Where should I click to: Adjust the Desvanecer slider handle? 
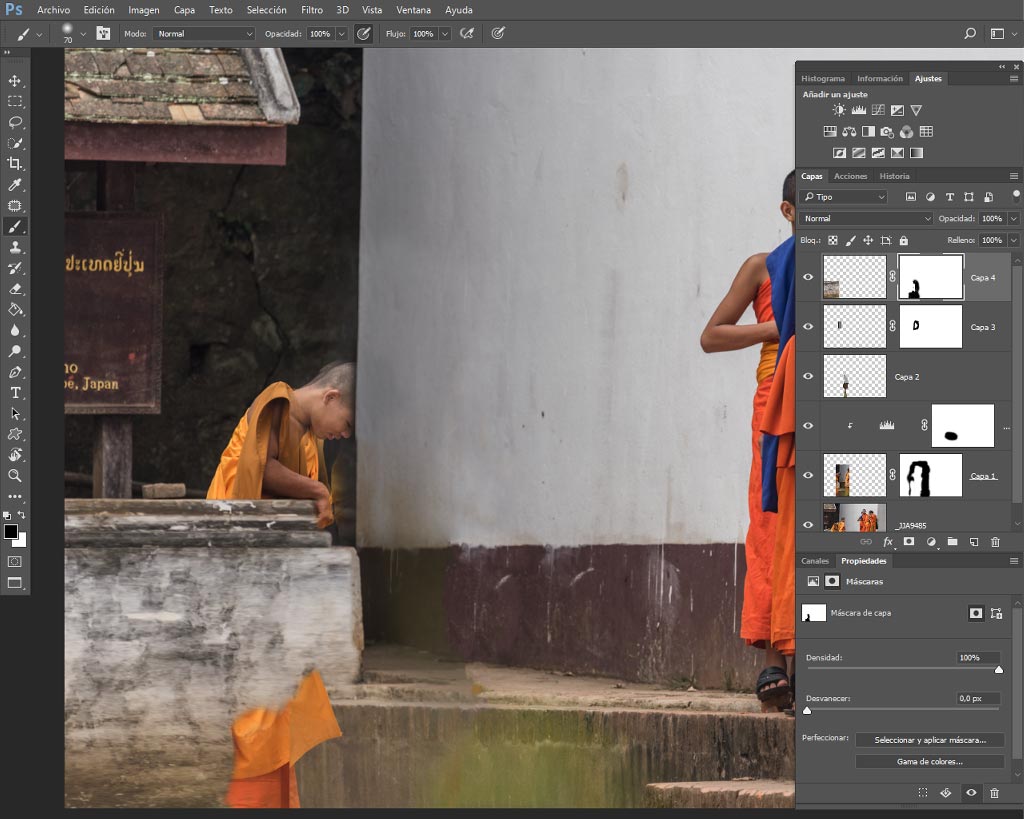807,711
